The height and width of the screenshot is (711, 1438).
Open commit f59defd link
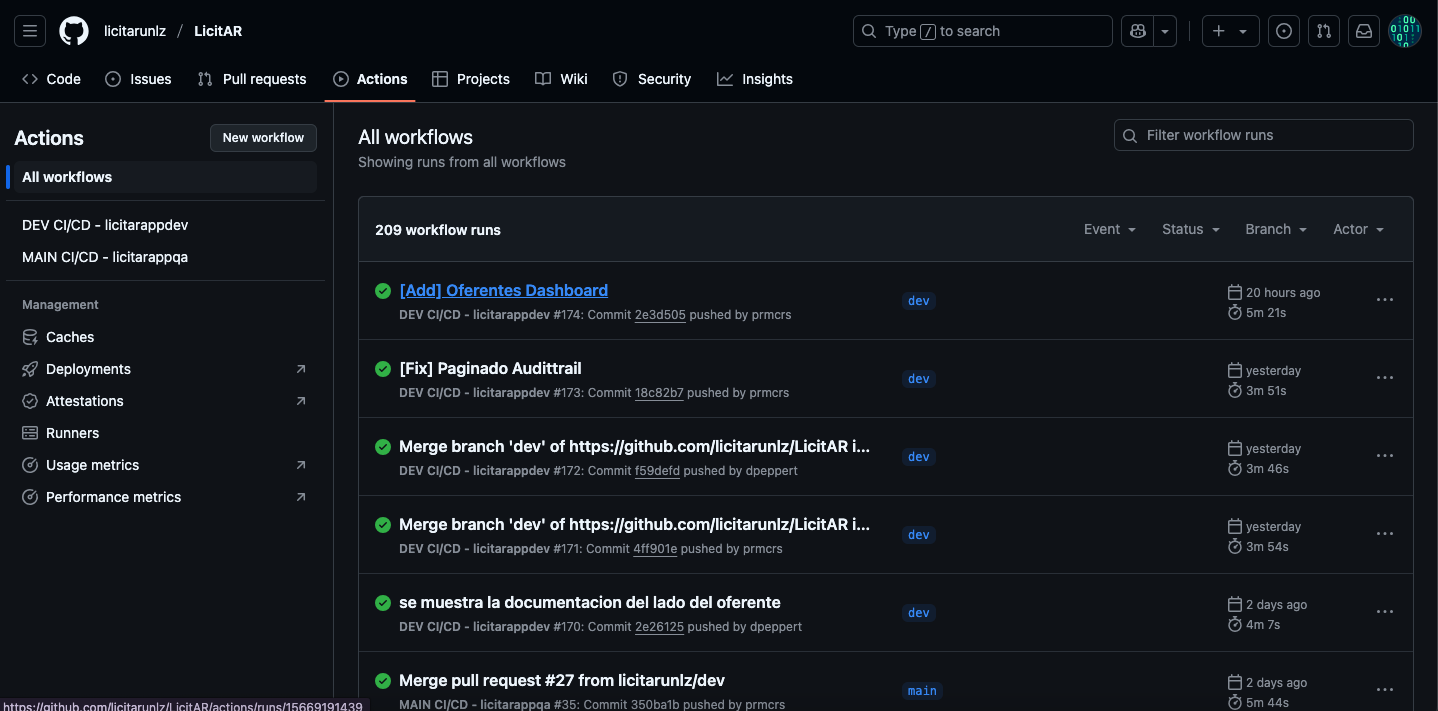click(657, 471)
